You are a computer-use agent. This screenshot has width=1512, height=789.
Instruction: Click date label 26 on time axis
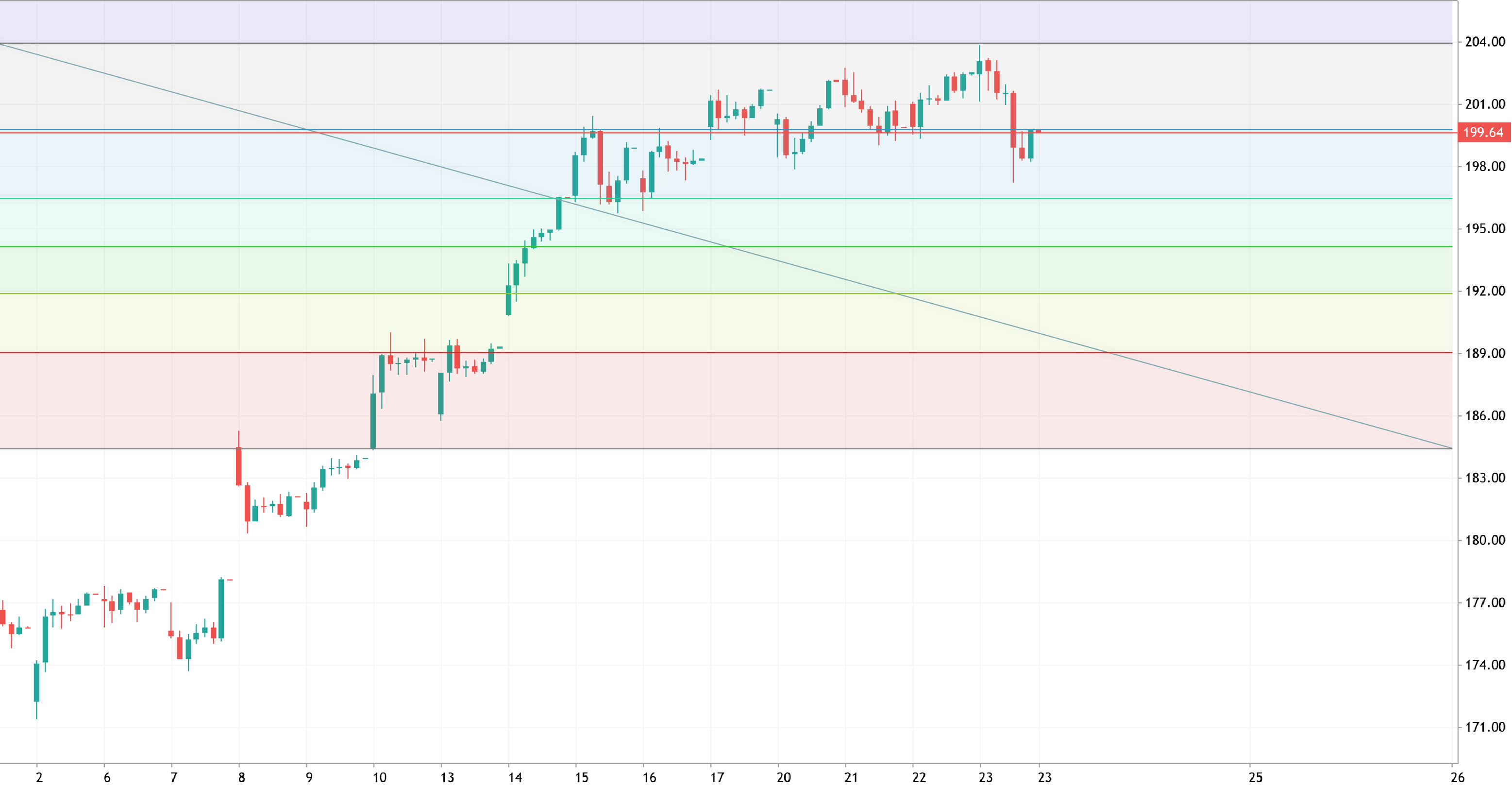pyautogui.click(x=1457, y=777)
